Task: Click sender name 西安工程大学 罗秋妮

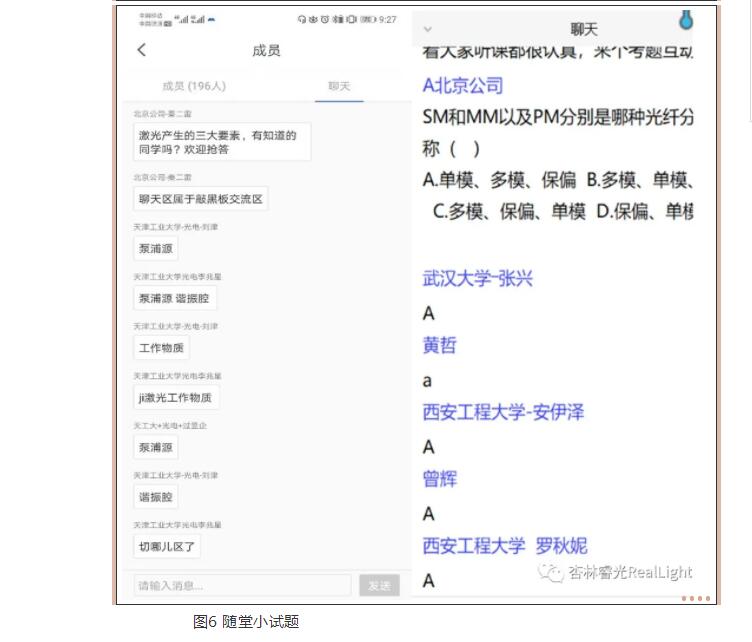Action: point(505,546)
